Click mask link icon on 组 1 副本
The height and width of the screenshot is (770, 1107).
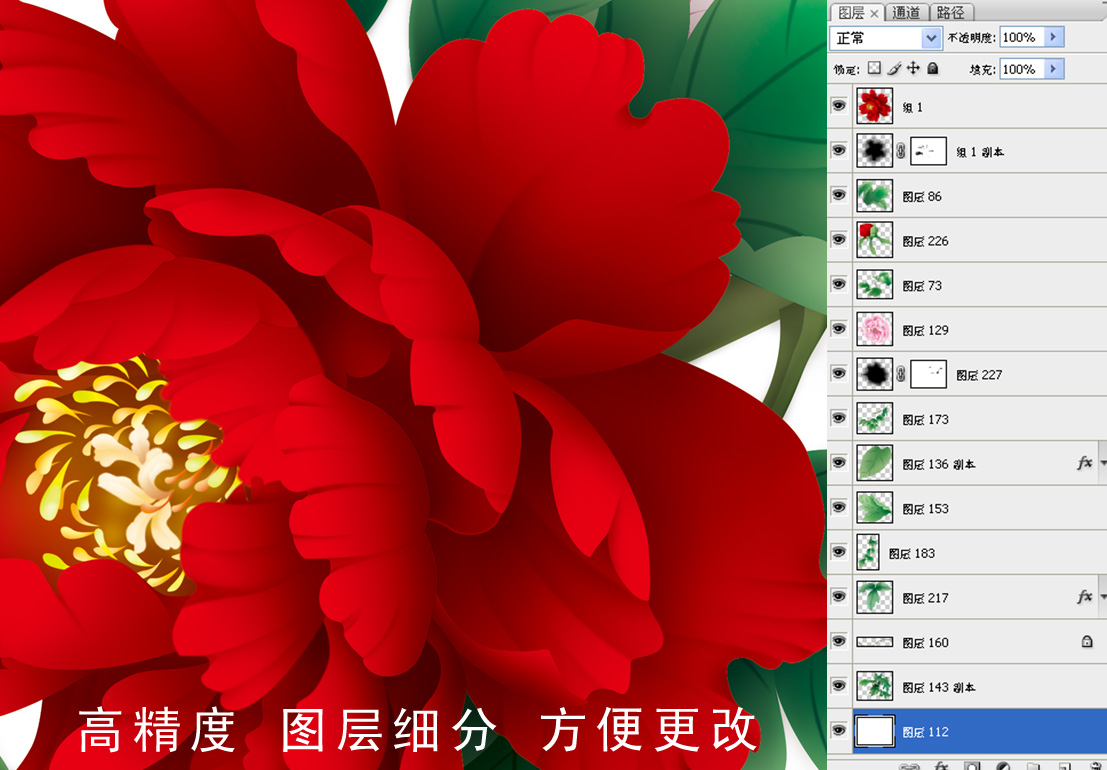pyautogui.click(x=901, y=151)
